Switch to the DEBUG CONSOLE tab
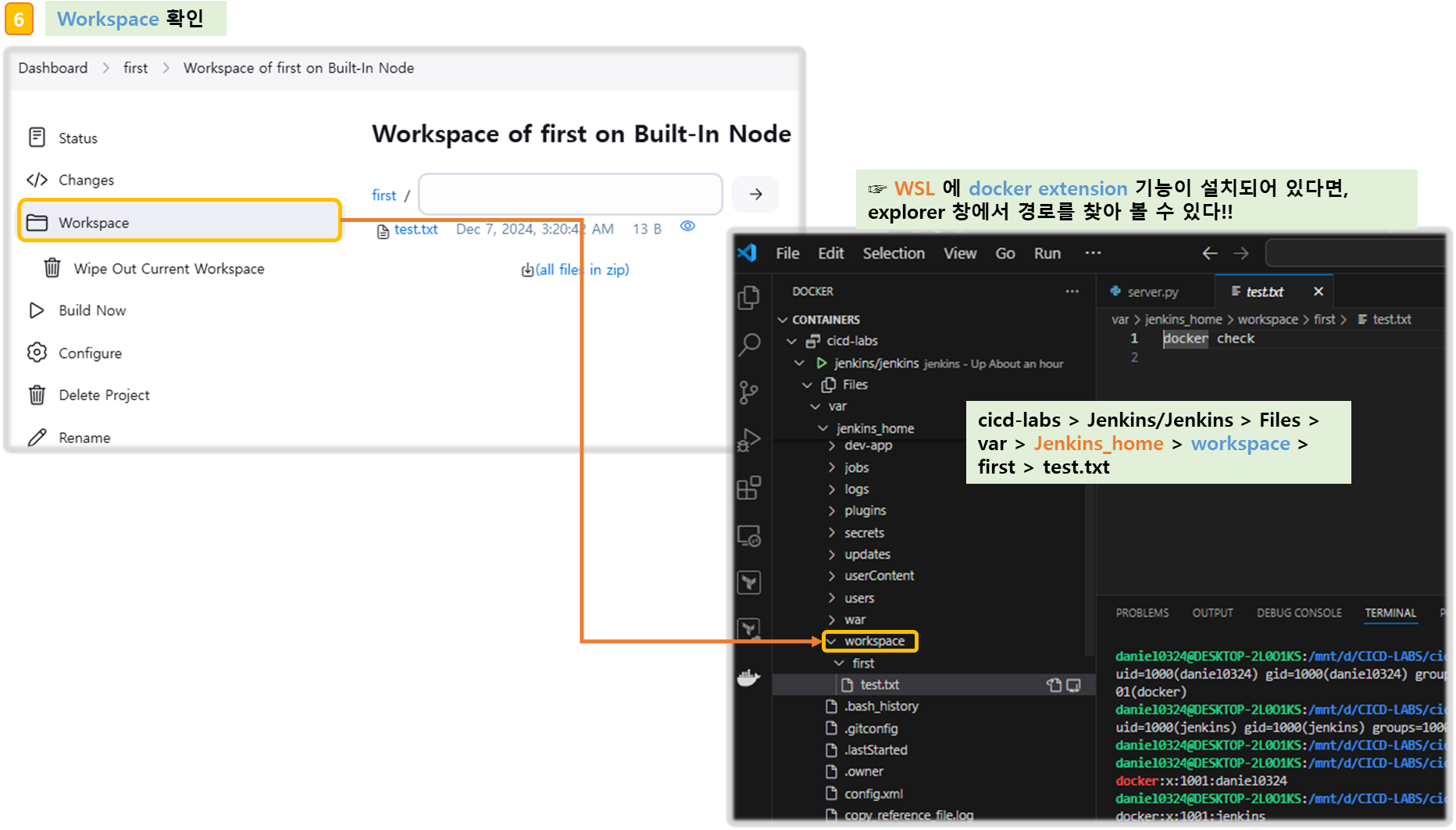The image size is (1456, 830). click(1299, 613)
